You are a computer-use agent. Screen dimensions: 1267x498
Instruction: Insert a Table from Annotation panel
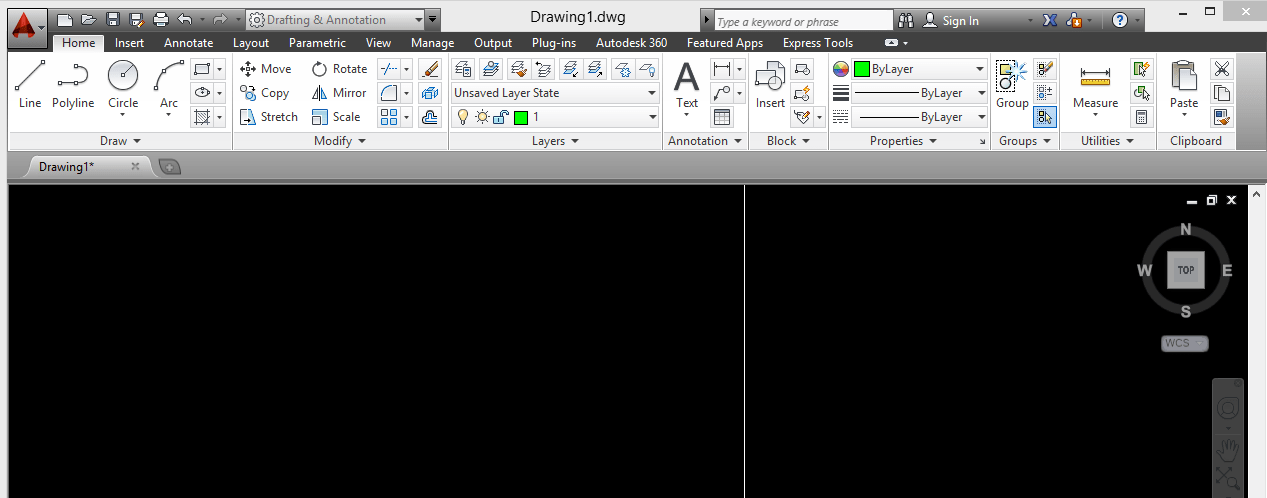(721, 117)
